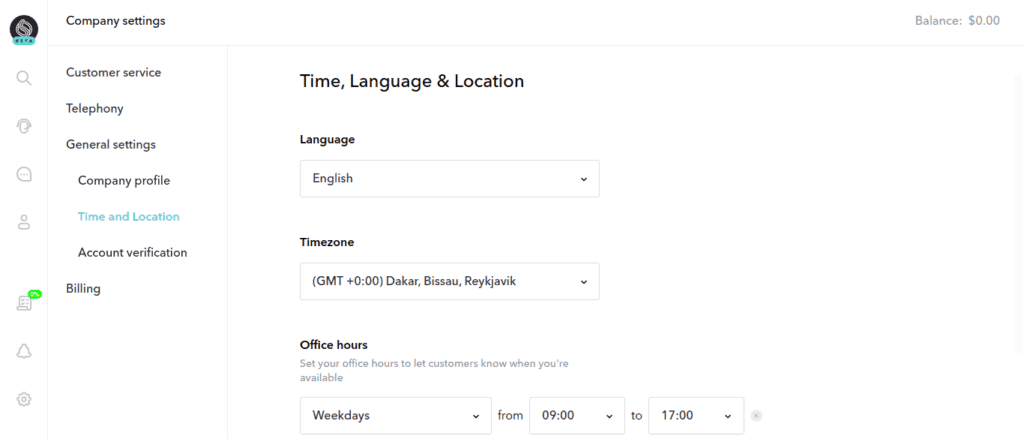Go to Company profile
This screenshot has width=1024, height=439.
click(x=124, y=180)
